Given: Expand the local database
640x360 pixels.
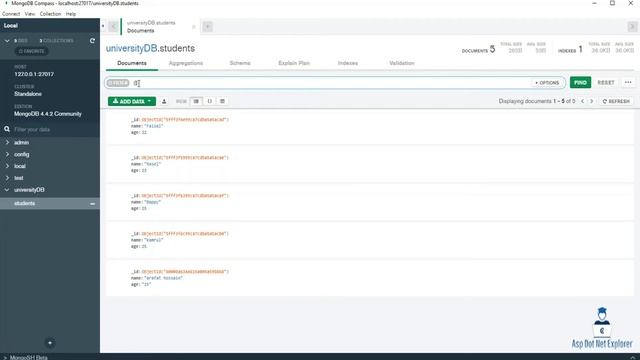Looking at the screenshot, I should pyautogui.click(x=7, y=166).
